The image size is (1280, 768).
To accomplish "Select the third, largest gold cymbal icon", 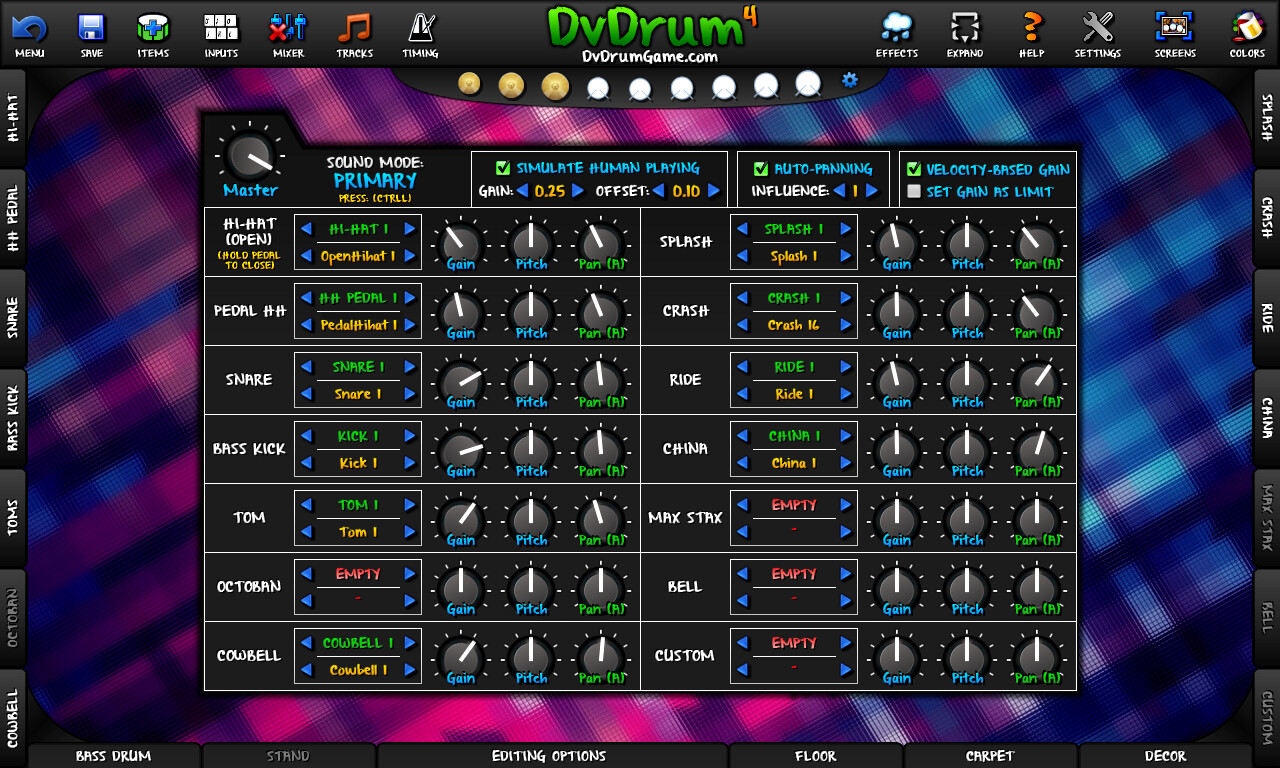I will [x=555, y=87].
